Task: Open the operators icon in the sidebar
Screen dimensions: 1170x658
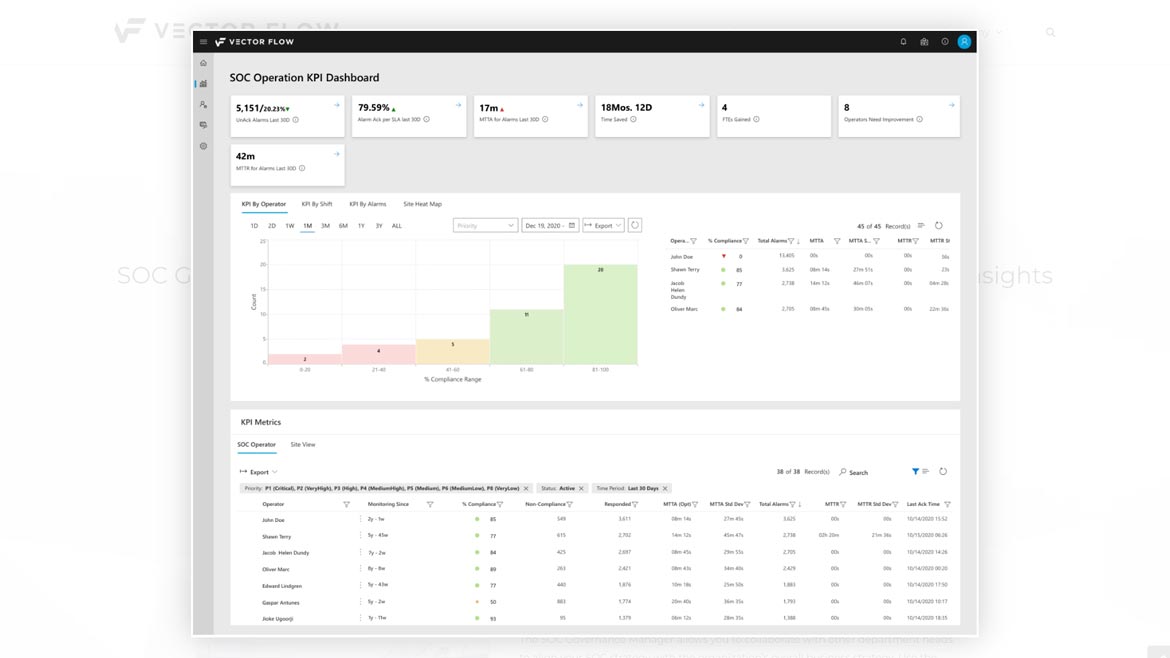Action: [x=203, y=104]
